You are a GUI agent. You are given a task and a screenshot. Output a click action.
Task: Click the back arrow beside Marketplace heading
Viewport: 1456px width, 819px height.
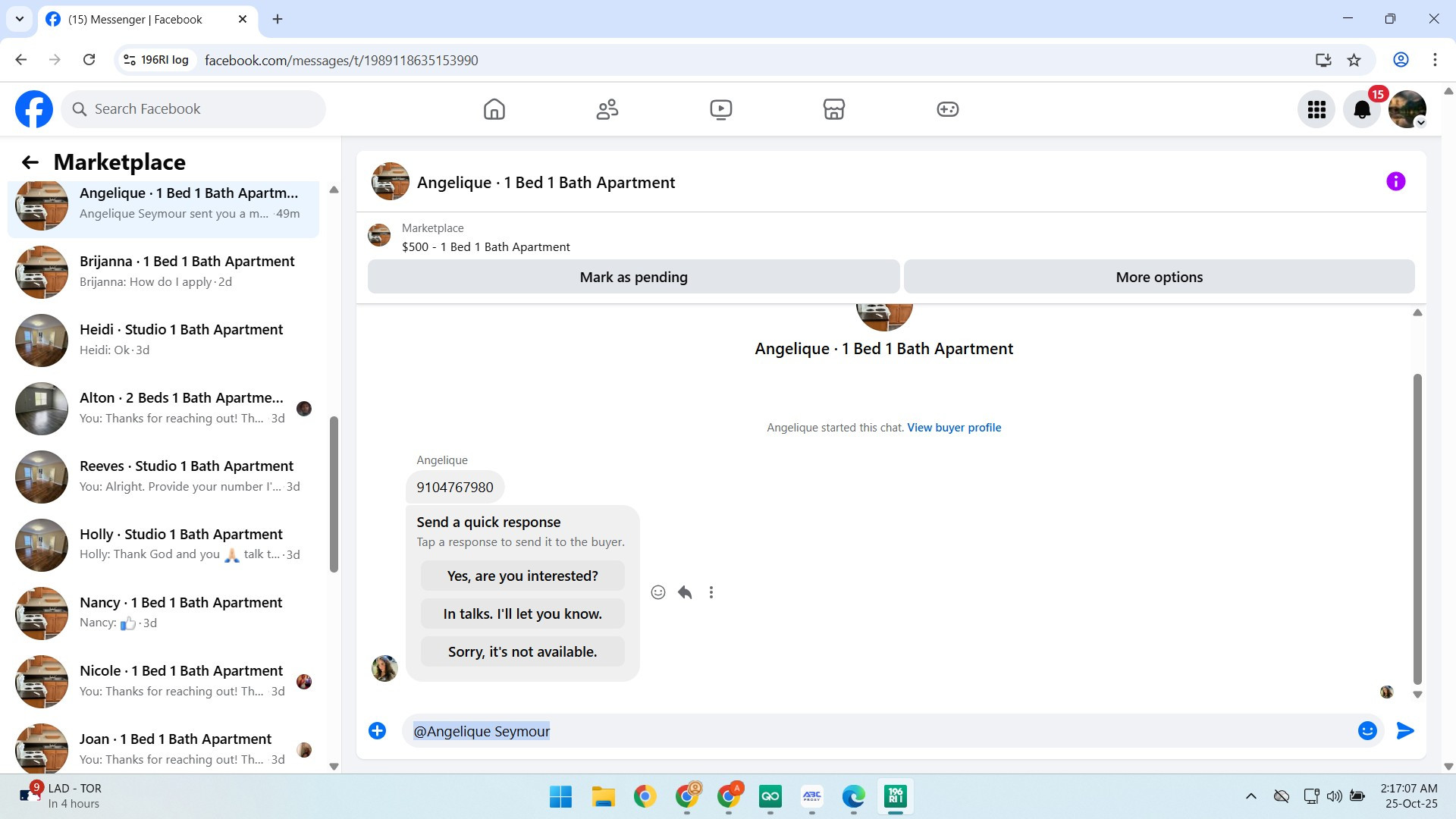(x=30, y=162)
